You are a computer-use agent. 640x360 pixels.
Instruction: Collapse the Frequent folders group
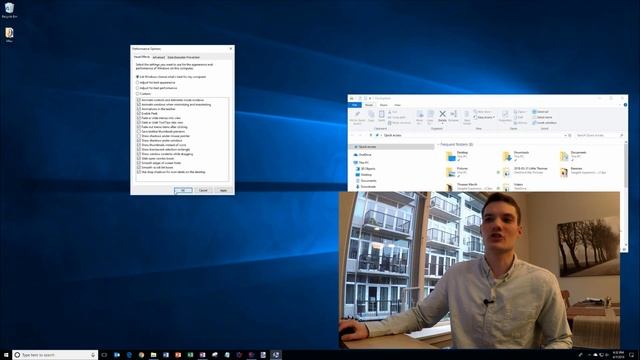(x=439, y=144)
